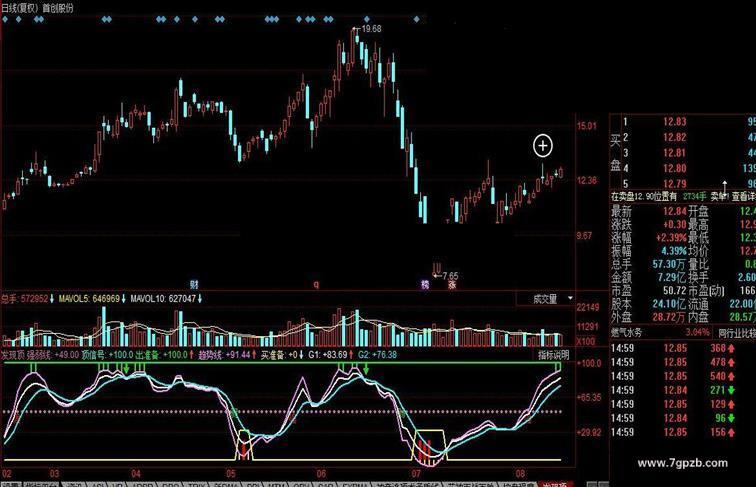Click the 外盘 value 28.72万
Screen dimensions: 756x487
pos(669,317)
